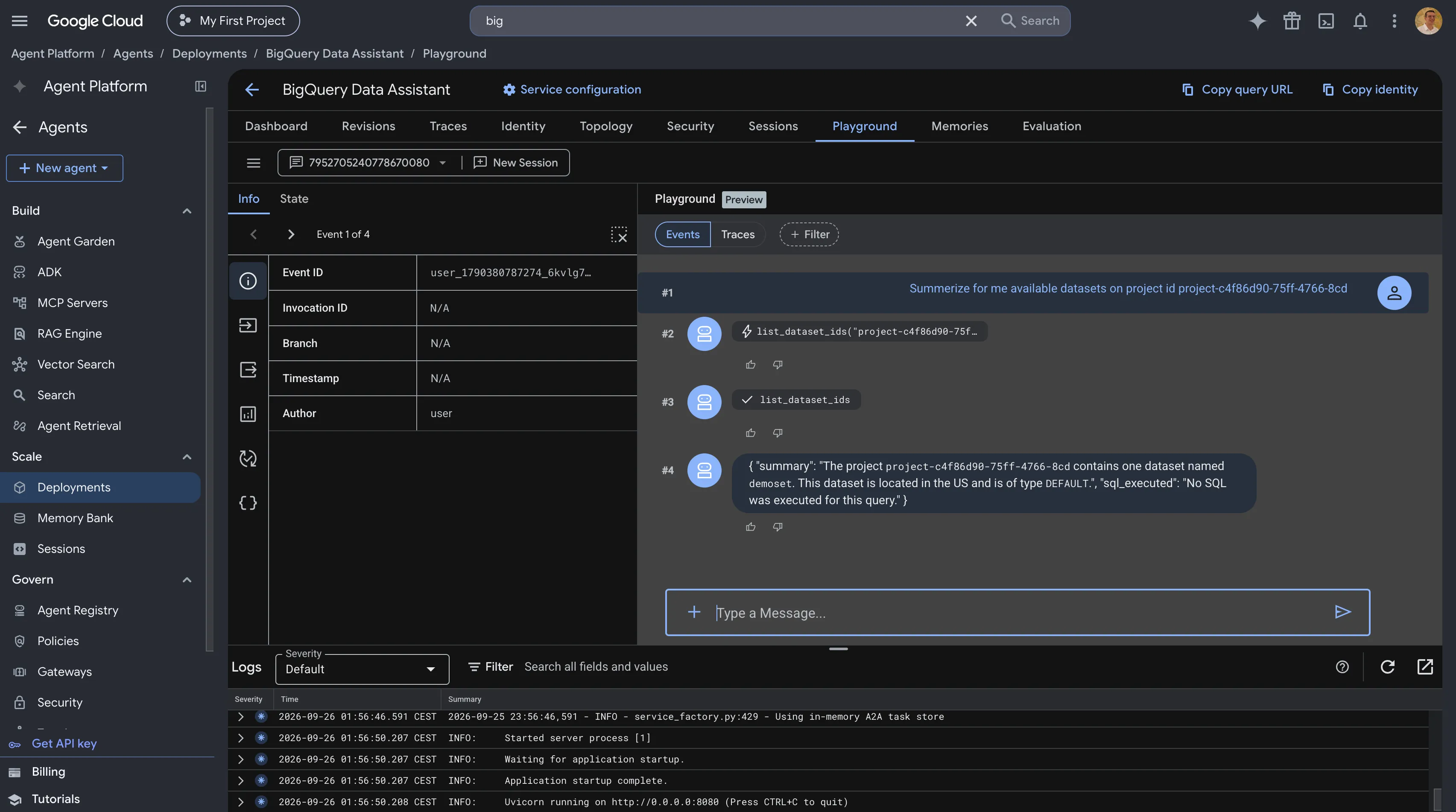The image size is (1456, 812).
Task: Open the raw JSON braces icon
Action: pyautogui.click(x=248, y=503)
